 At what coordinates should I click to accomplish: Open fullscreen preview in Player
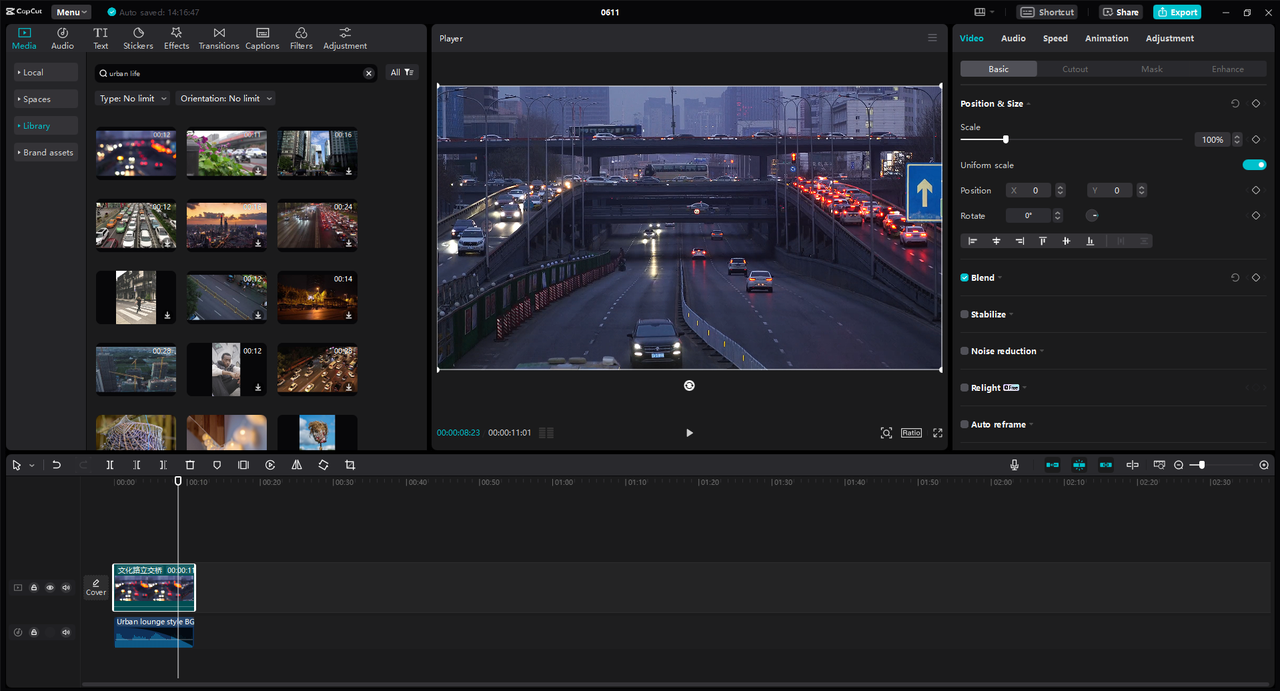937,433
